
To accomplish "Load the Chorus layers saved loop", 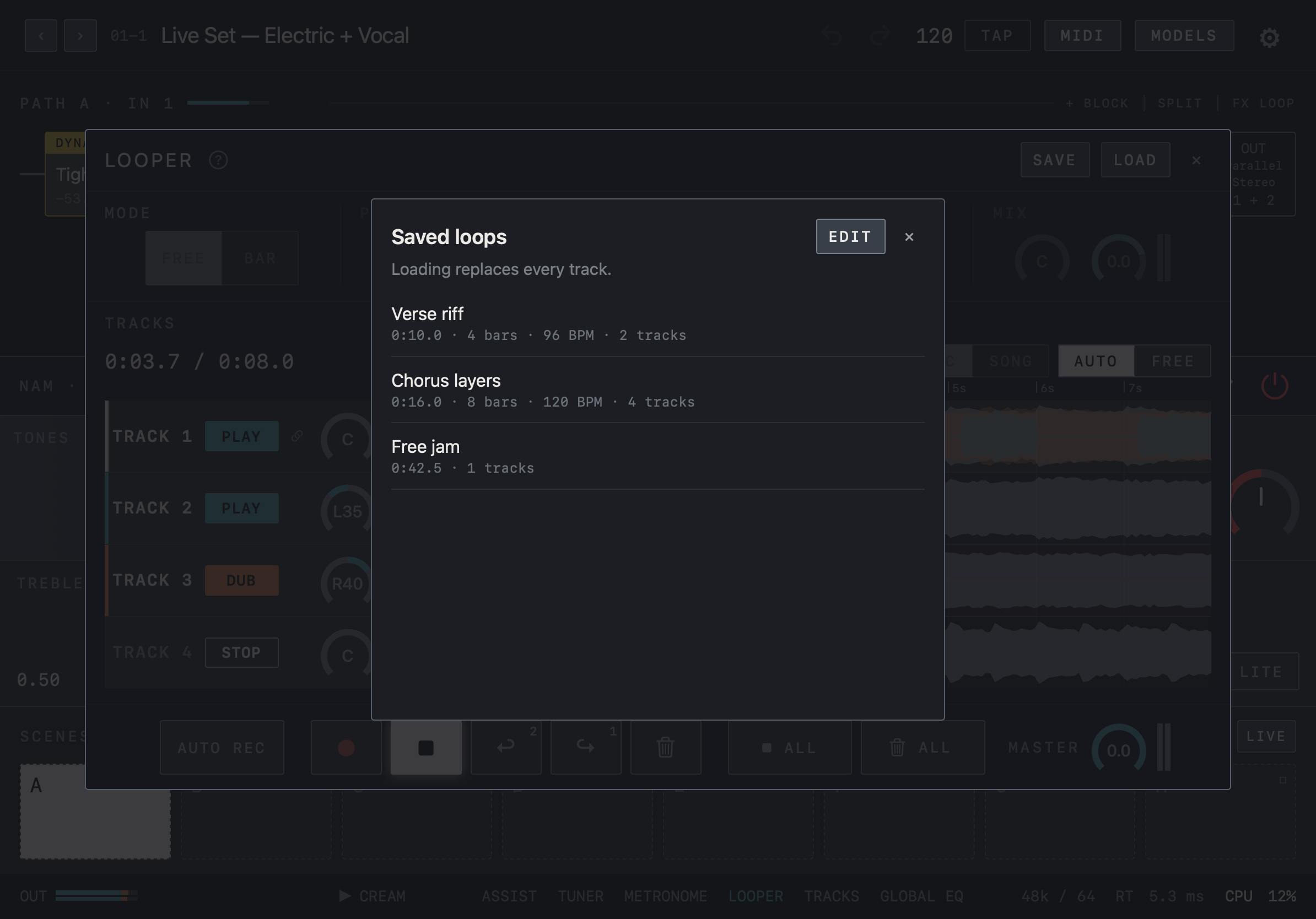I will 657,390.
